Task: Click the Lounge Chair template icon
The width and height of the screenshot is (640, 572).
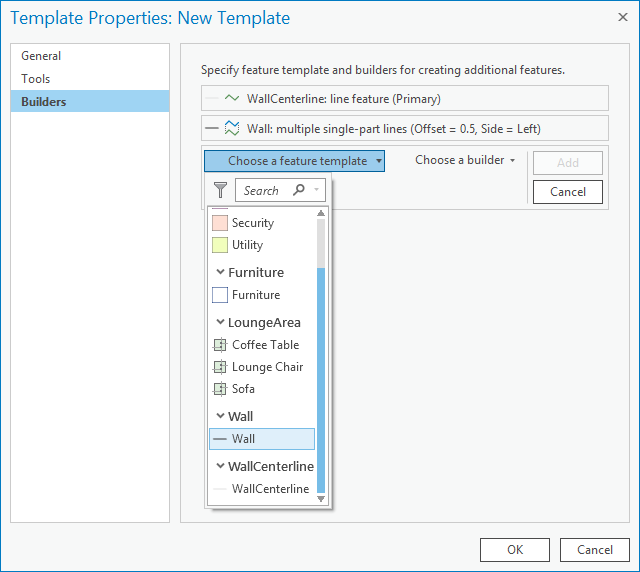Action: pos(220,367)
